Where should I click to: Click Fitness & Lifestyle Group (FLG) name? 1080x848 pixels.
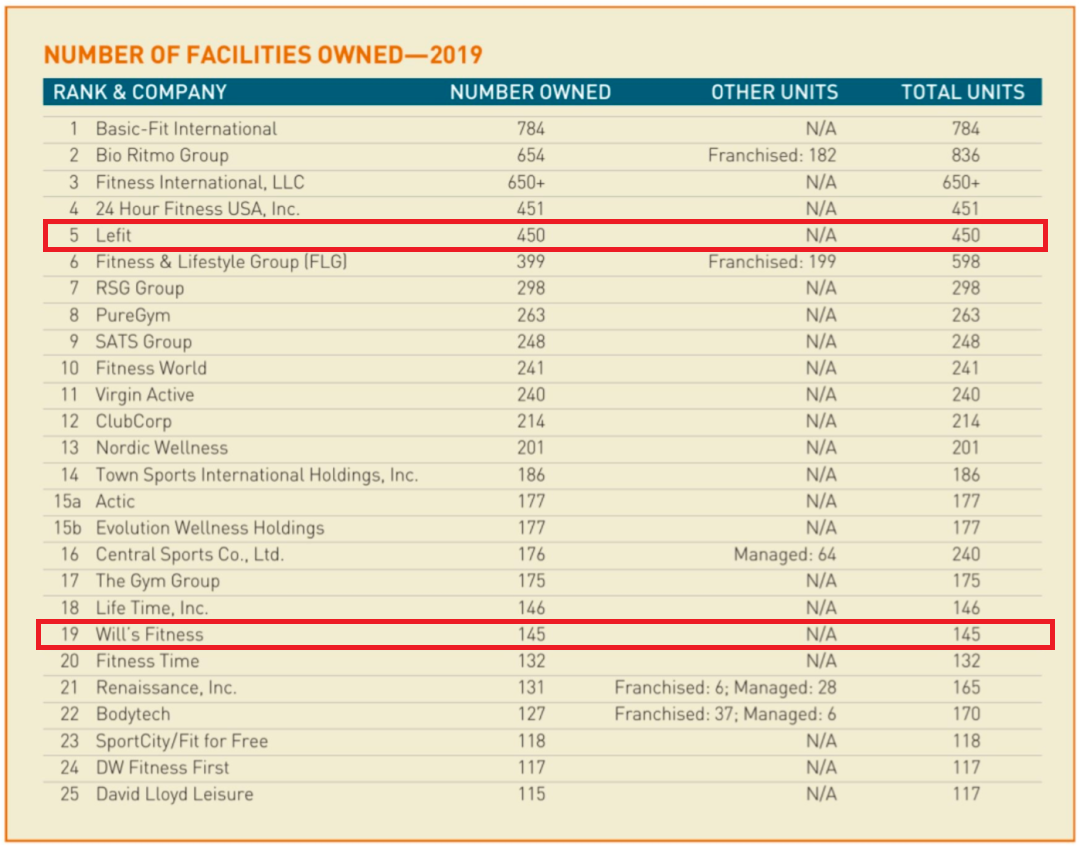[221, 262]
